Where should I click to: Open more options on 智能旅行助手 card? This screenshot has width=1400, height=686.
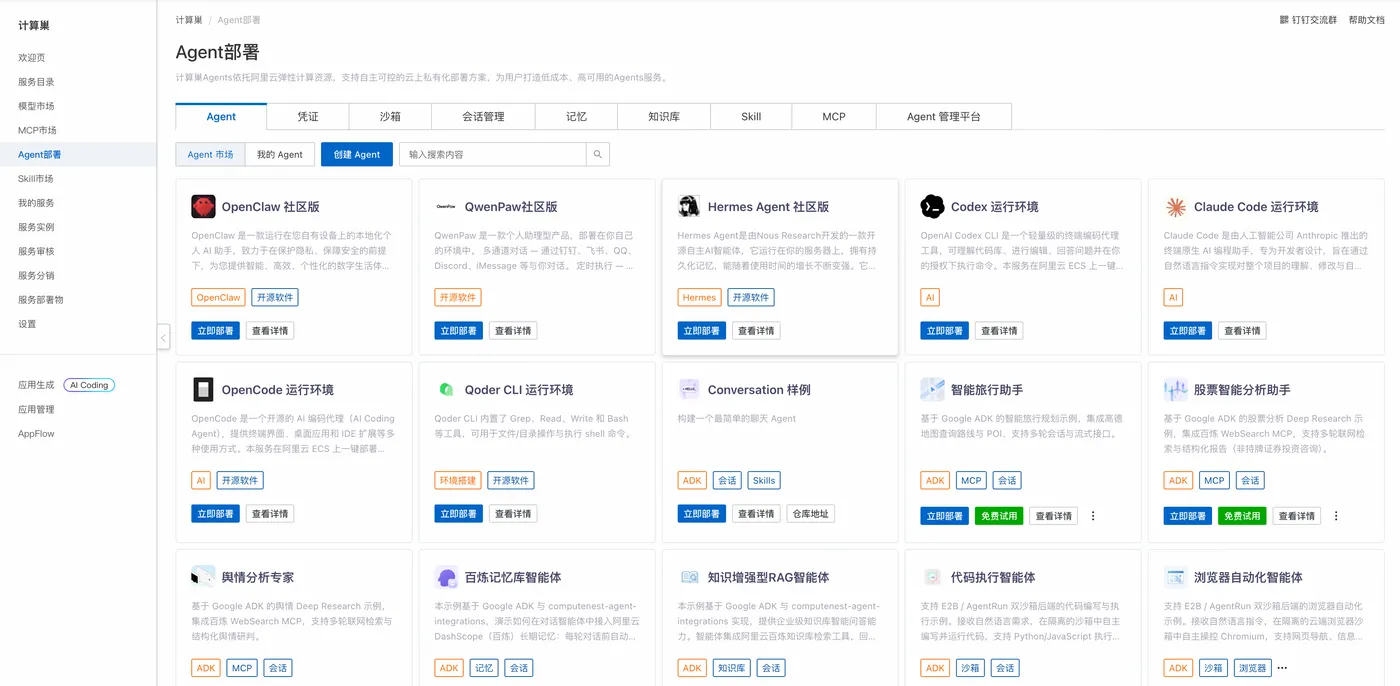click(1093, 516)
